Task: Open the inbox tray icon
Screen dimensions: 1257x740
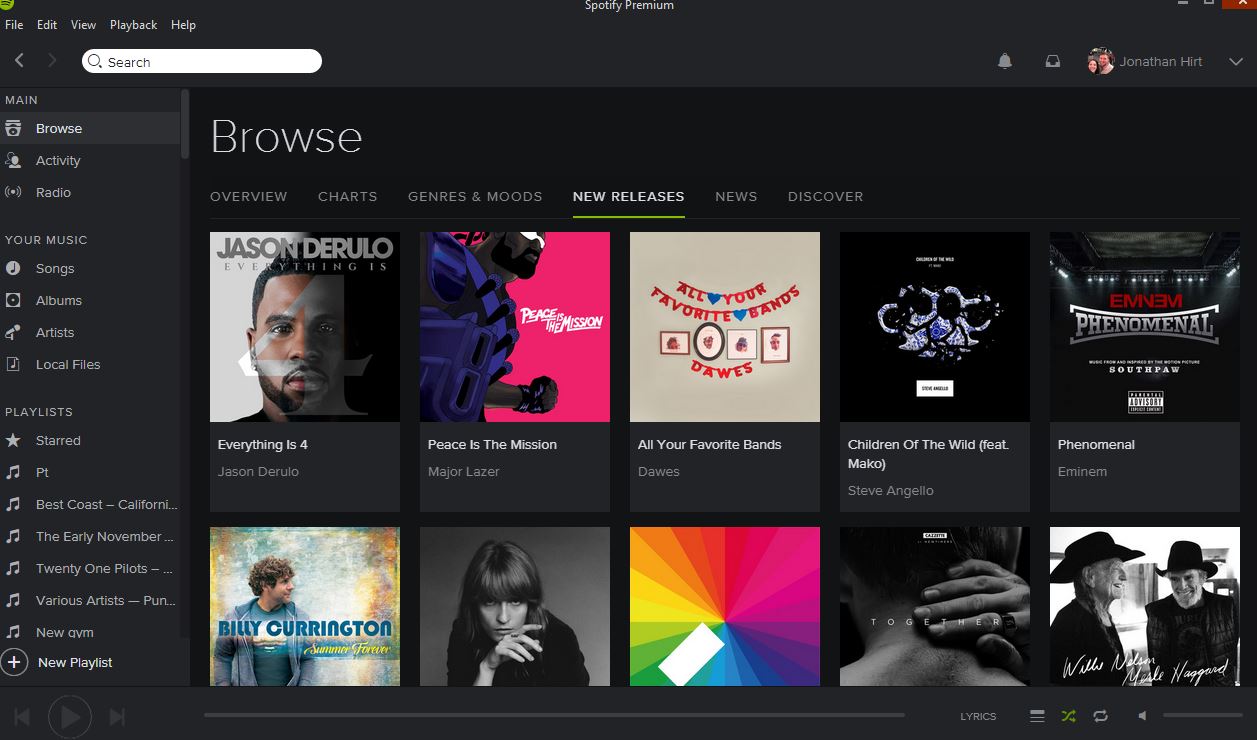Action: click(x=1052, y=62)
